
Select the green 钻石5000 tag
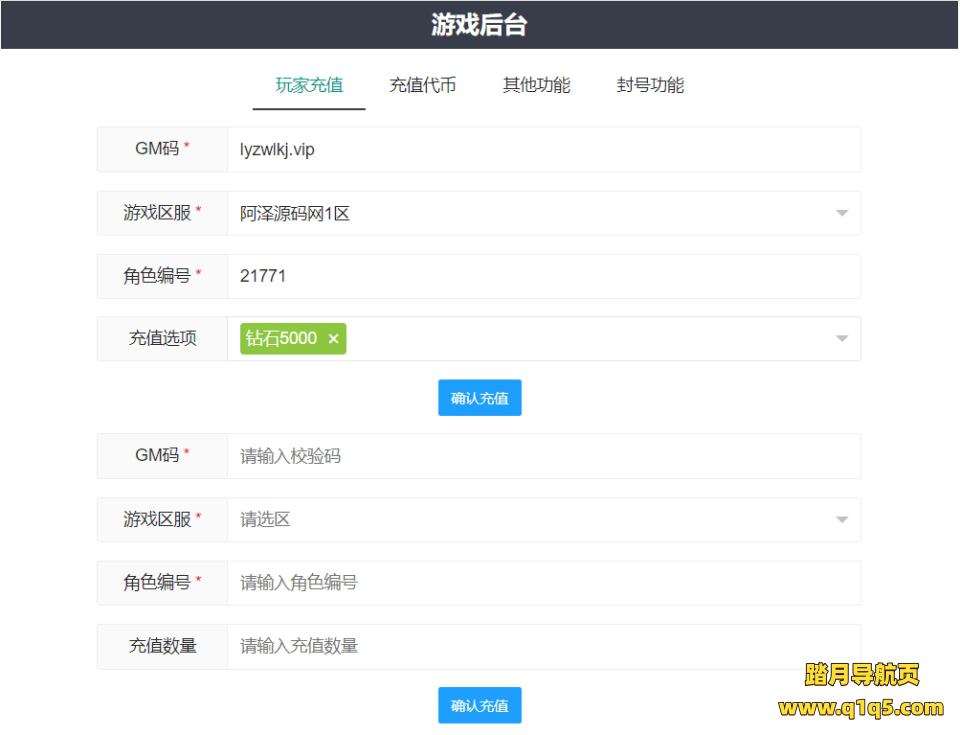click(x=280, y=339)
